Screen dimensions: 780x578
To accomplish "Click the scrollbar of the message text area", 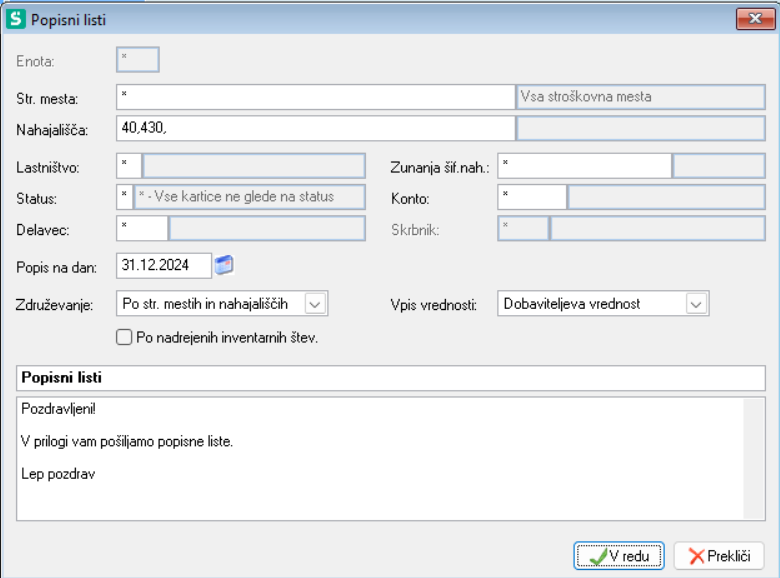I will click(x=754, y=459).
